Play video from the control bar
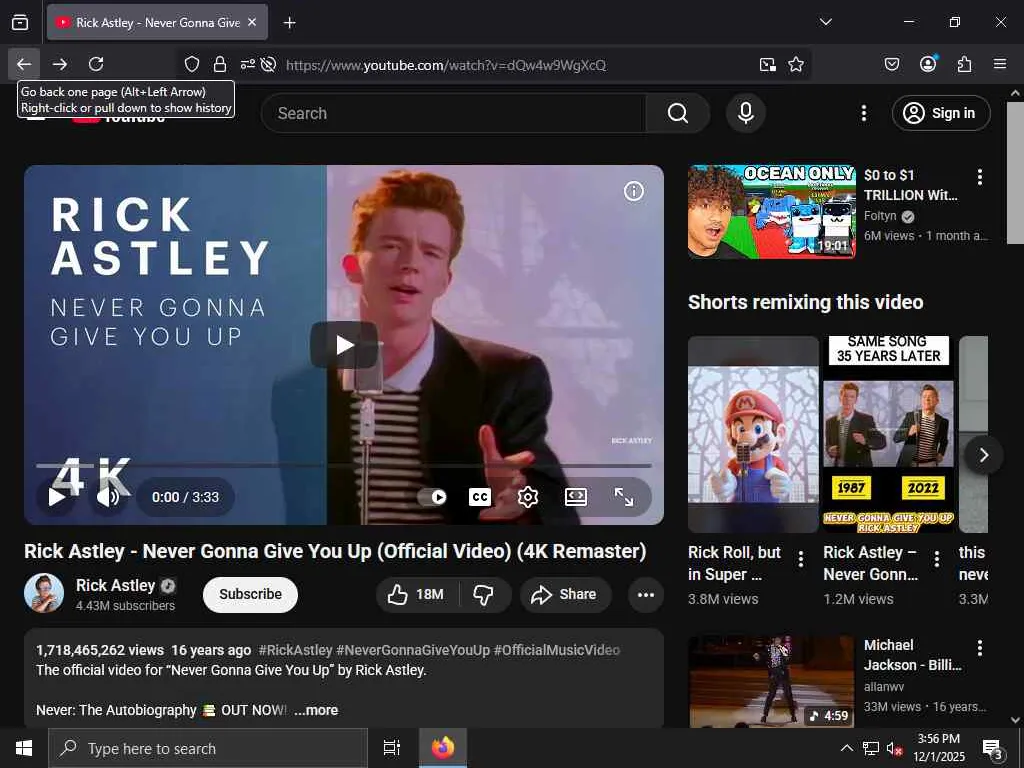Image resolution: width=1024 pixels, height=768 pixels. tap(57, 497)
